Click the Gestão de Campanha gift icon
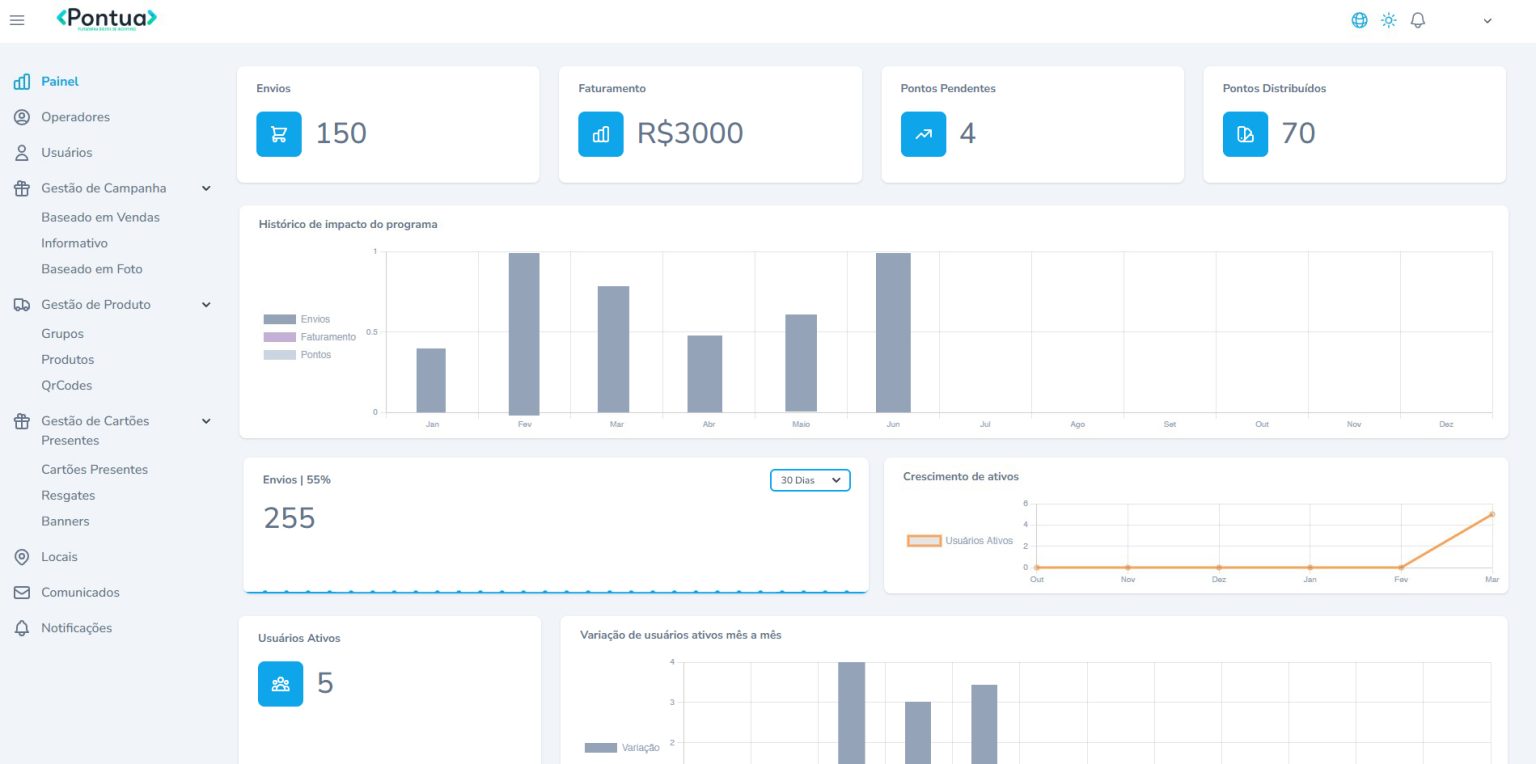The height and width of the screenshot is (764, 1536). click(22, 188)
